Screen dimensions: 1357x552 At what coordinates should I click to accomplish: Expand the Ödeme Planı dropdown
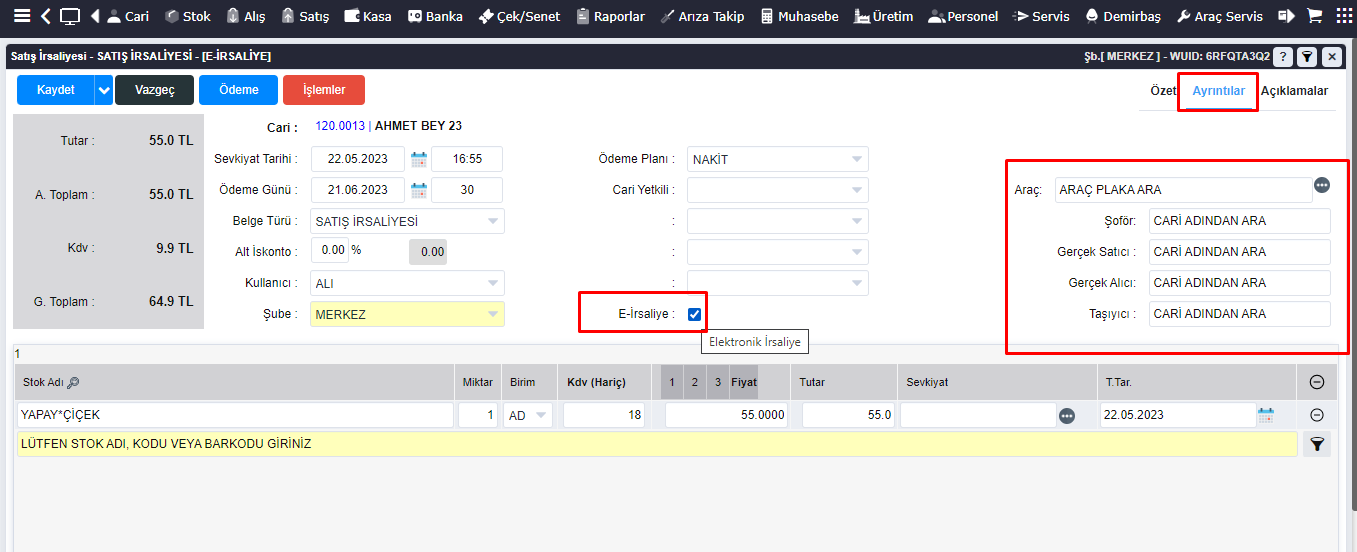pyautogui.click(x=857, y=160)
